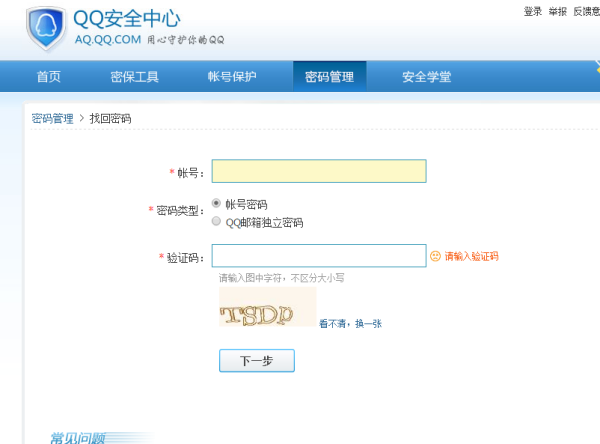This screenshot has height=444, width=600.
Task: Focus the 帐号 account input field
Action: (x=319, y=171)
